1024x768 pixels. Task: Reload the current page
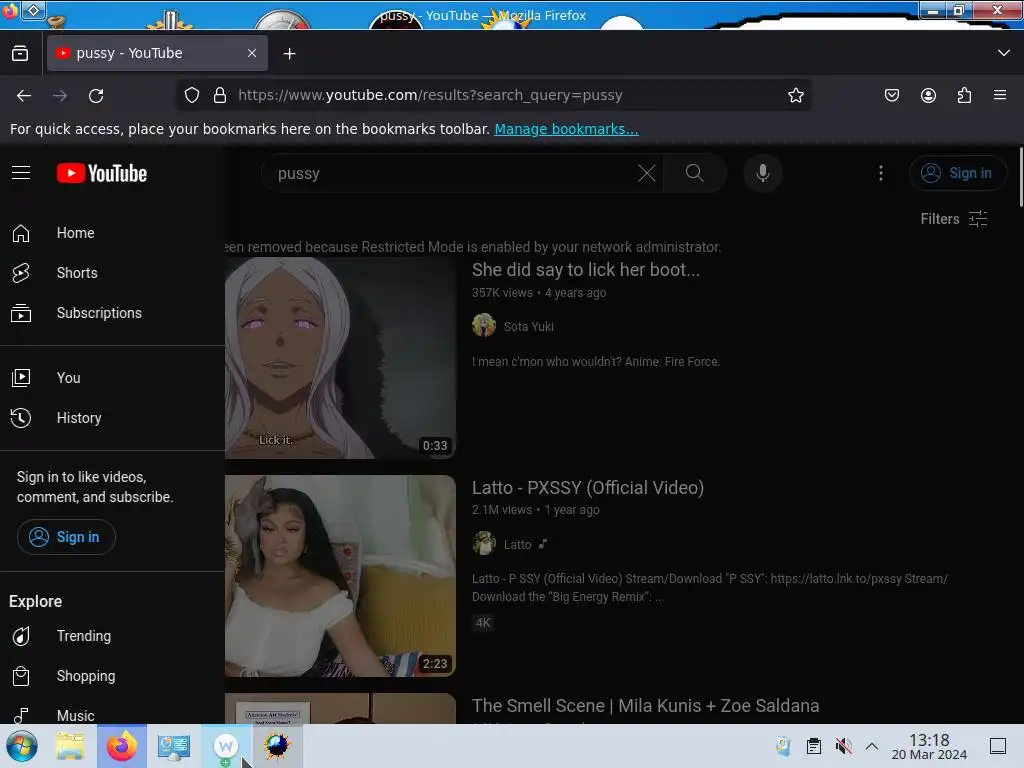point(96,96)
